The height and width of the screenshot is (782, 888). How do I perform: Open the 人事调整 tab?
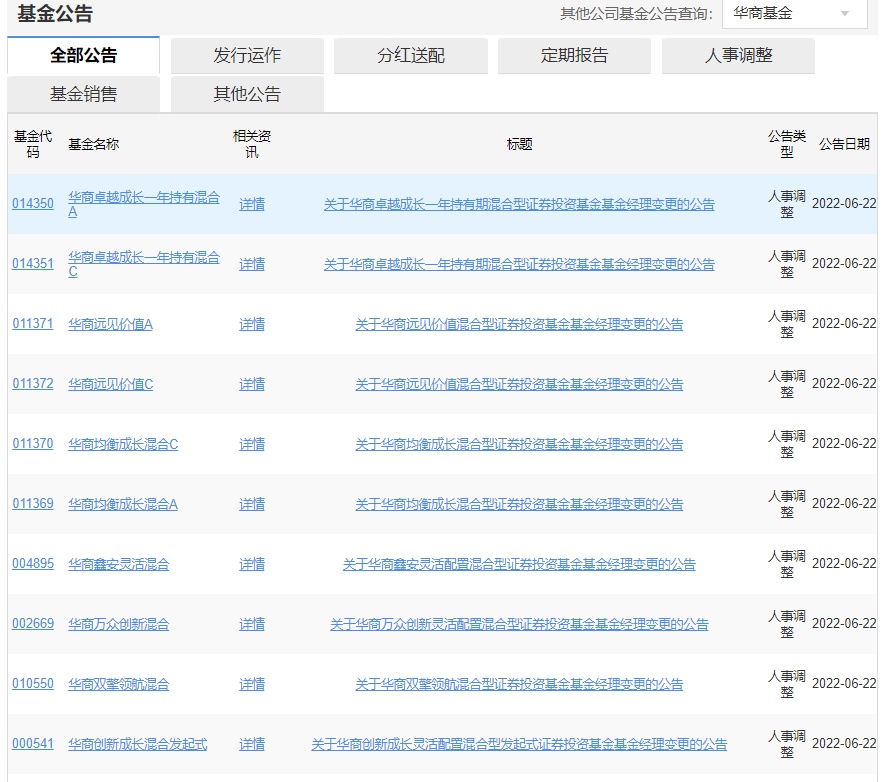click(738, 55)
